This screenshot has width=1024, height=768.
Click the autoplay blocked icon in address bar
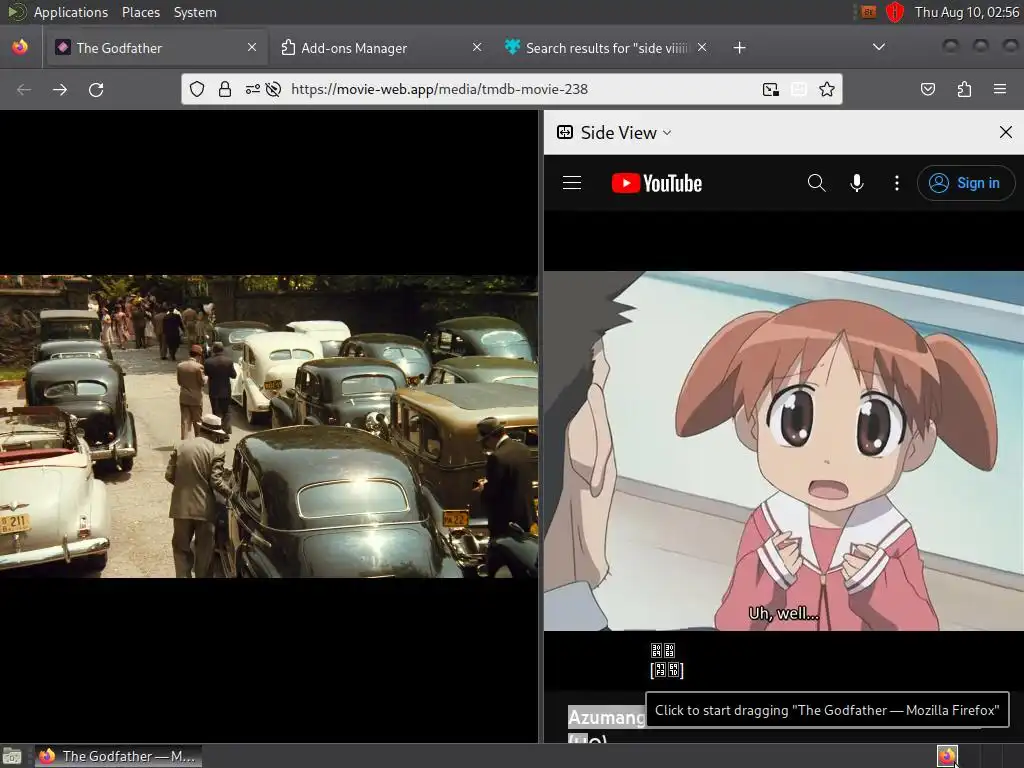pos(273,89)
